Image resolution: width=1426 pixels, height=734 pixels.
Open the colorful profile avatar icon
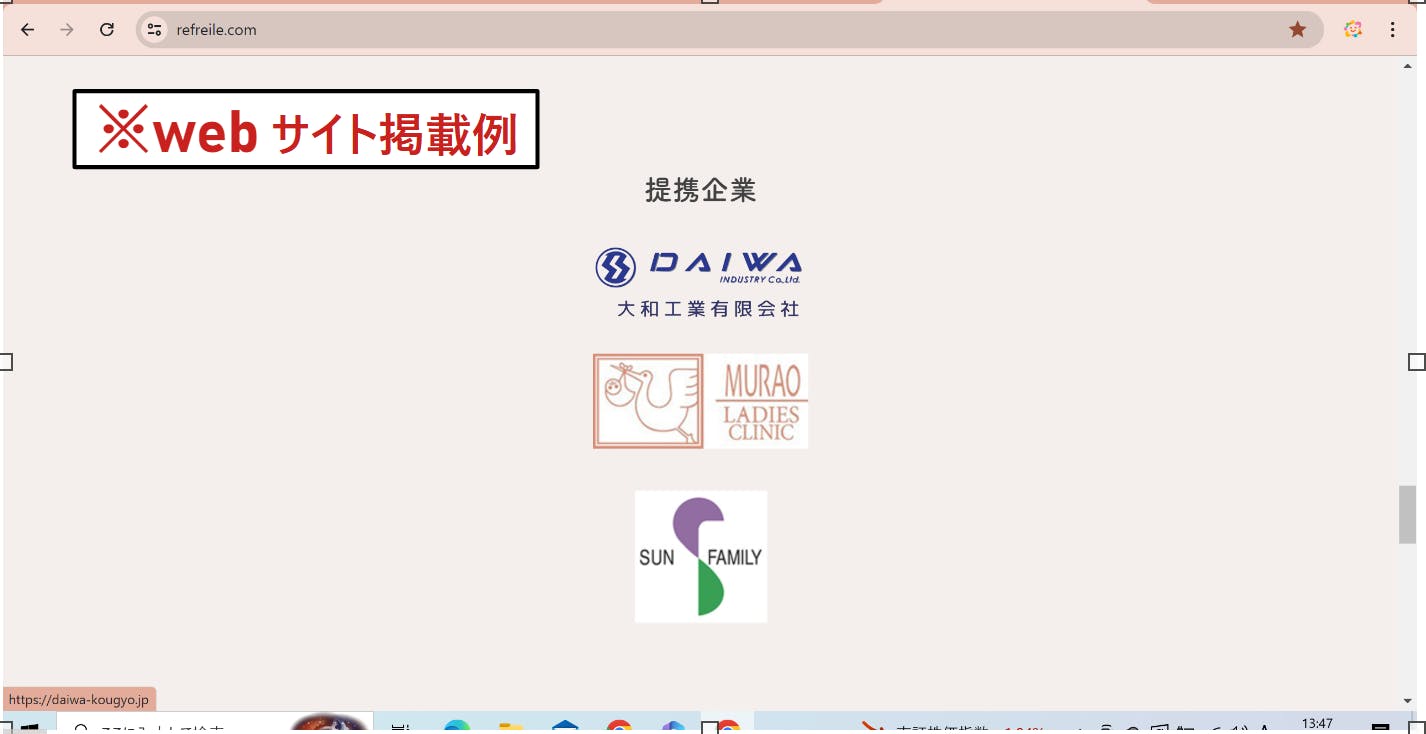point(1353,30)
